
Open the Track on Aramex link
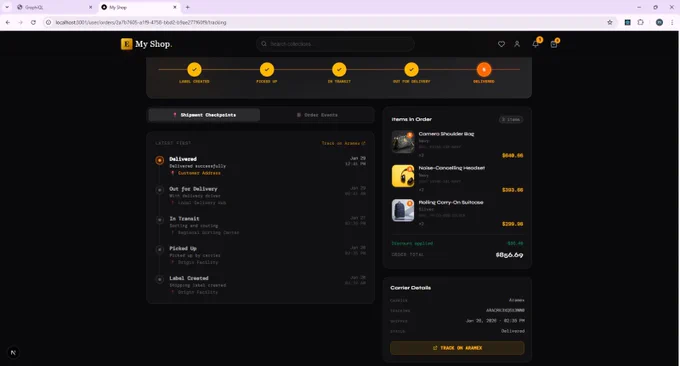point(343,143)
